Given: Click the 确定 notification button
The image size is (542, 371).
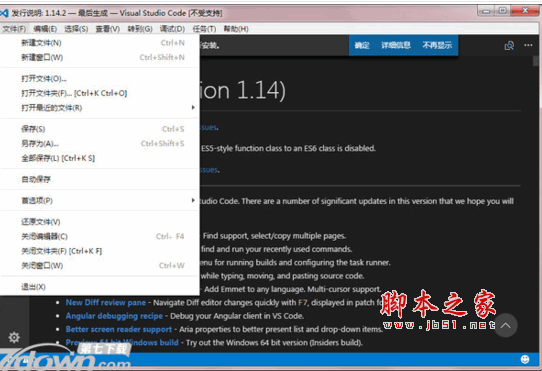Looking at the screenshot, I should (362, 45).
